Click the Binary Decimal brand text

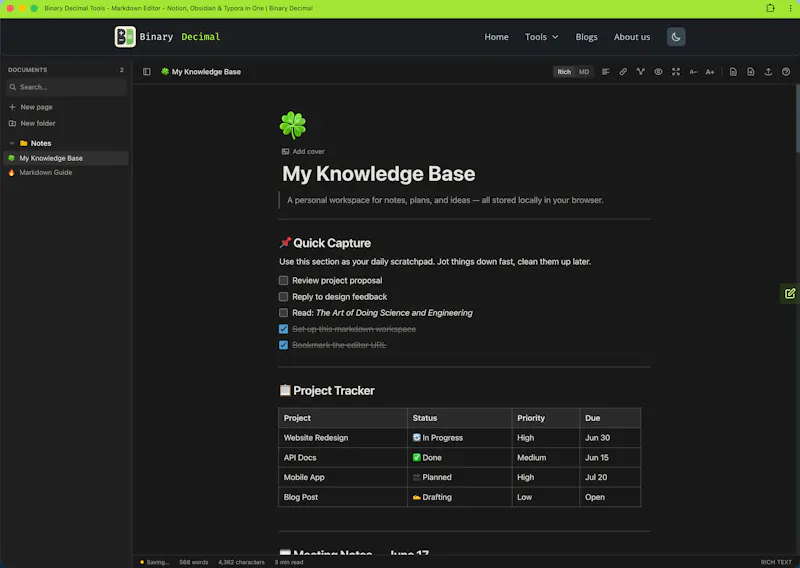pos(180,37)
